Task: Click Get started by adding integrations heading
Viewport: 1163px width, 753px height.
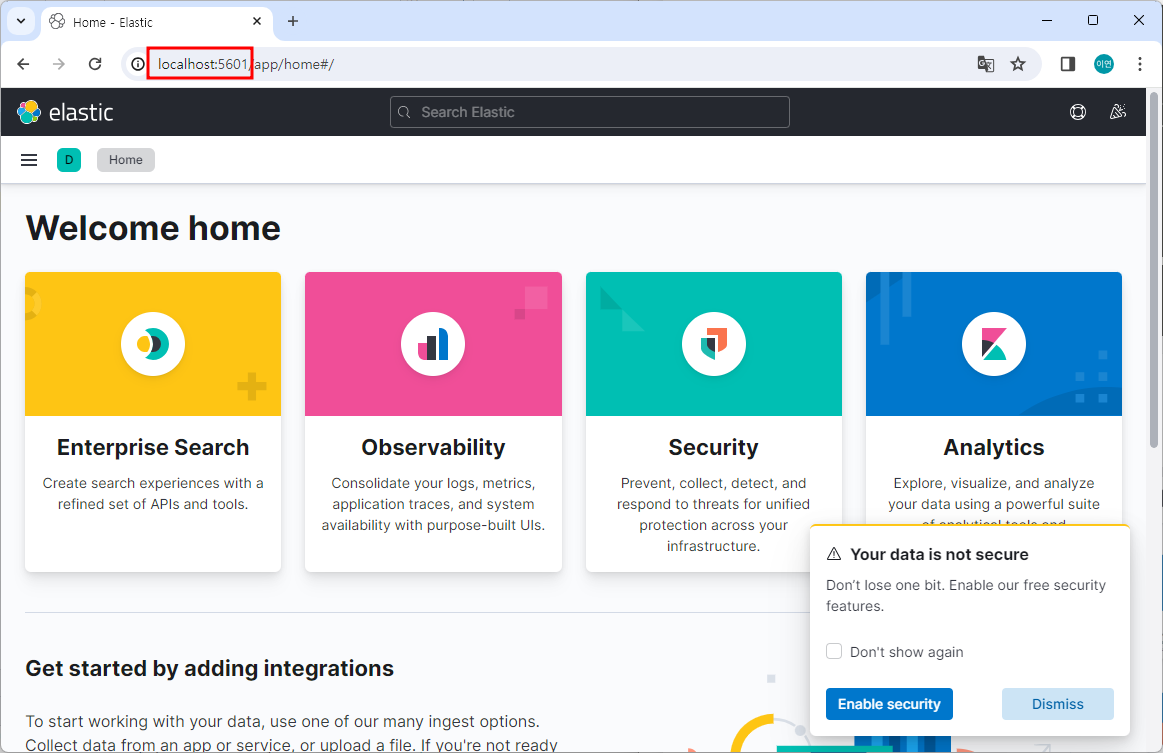Action: pyautogui.click(x=209, y=668)
